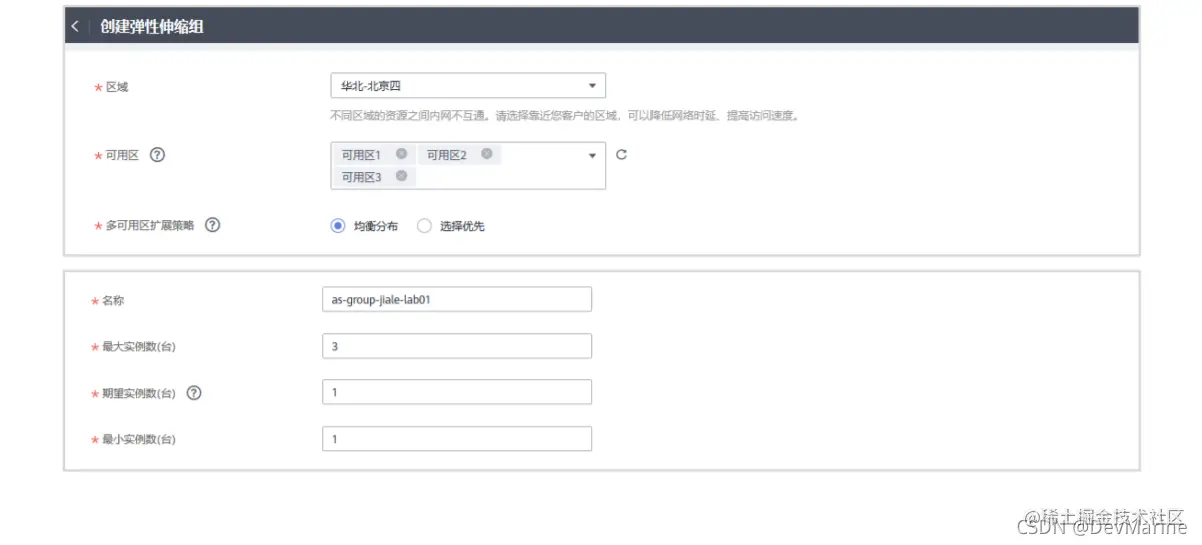Go back using the header arrow

(x=75, y=27)
